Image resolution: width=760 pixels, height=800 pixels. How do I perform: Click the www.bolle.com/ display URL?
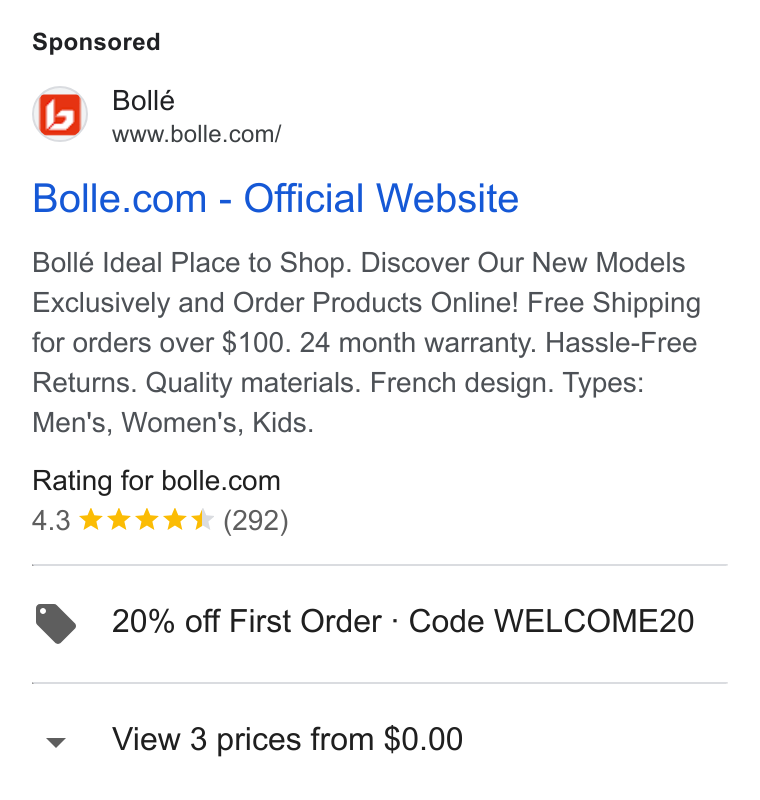[x=196, y=135]
